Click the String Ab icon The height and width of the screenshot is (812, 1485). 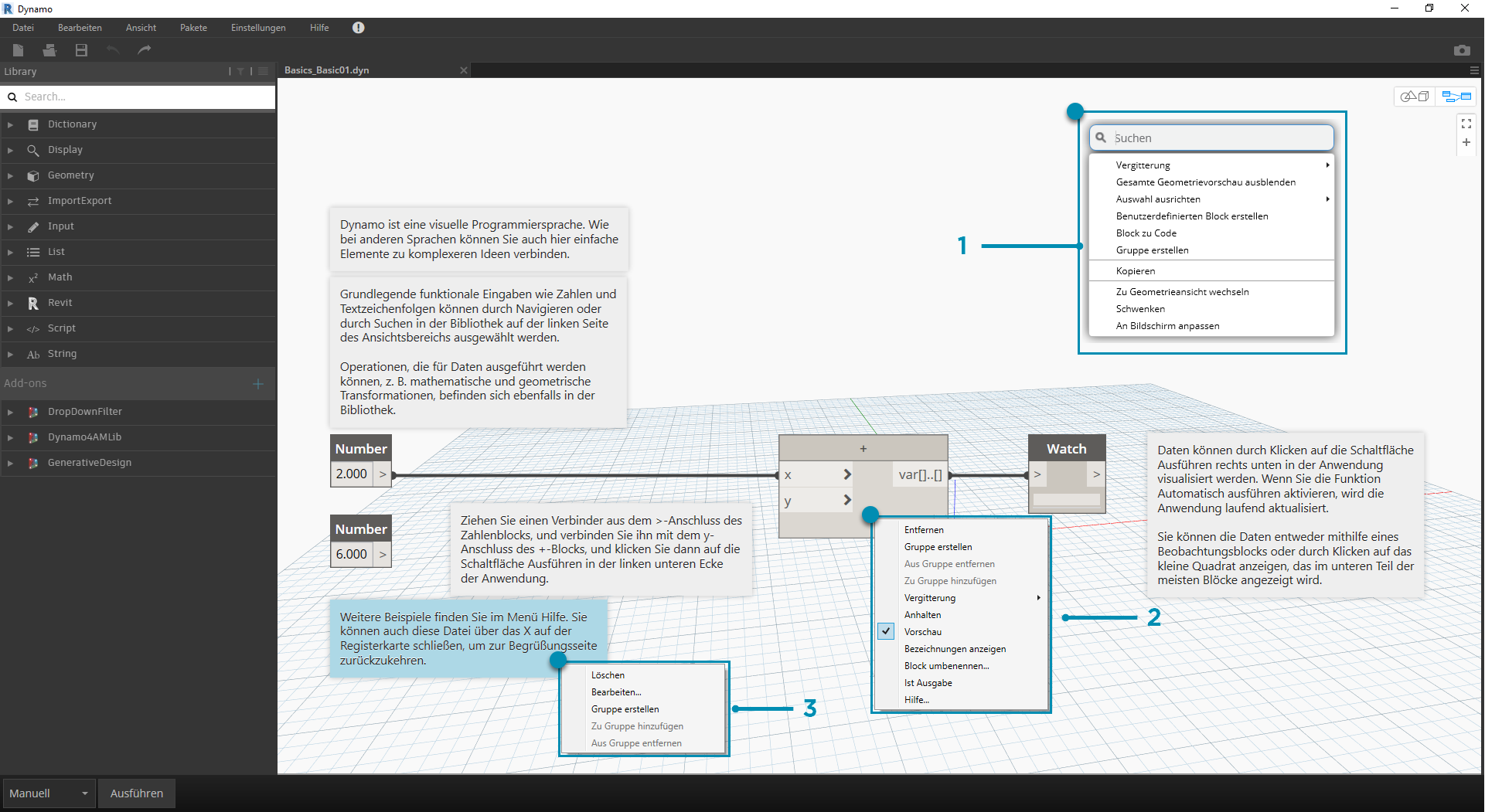tap(33, 354)
